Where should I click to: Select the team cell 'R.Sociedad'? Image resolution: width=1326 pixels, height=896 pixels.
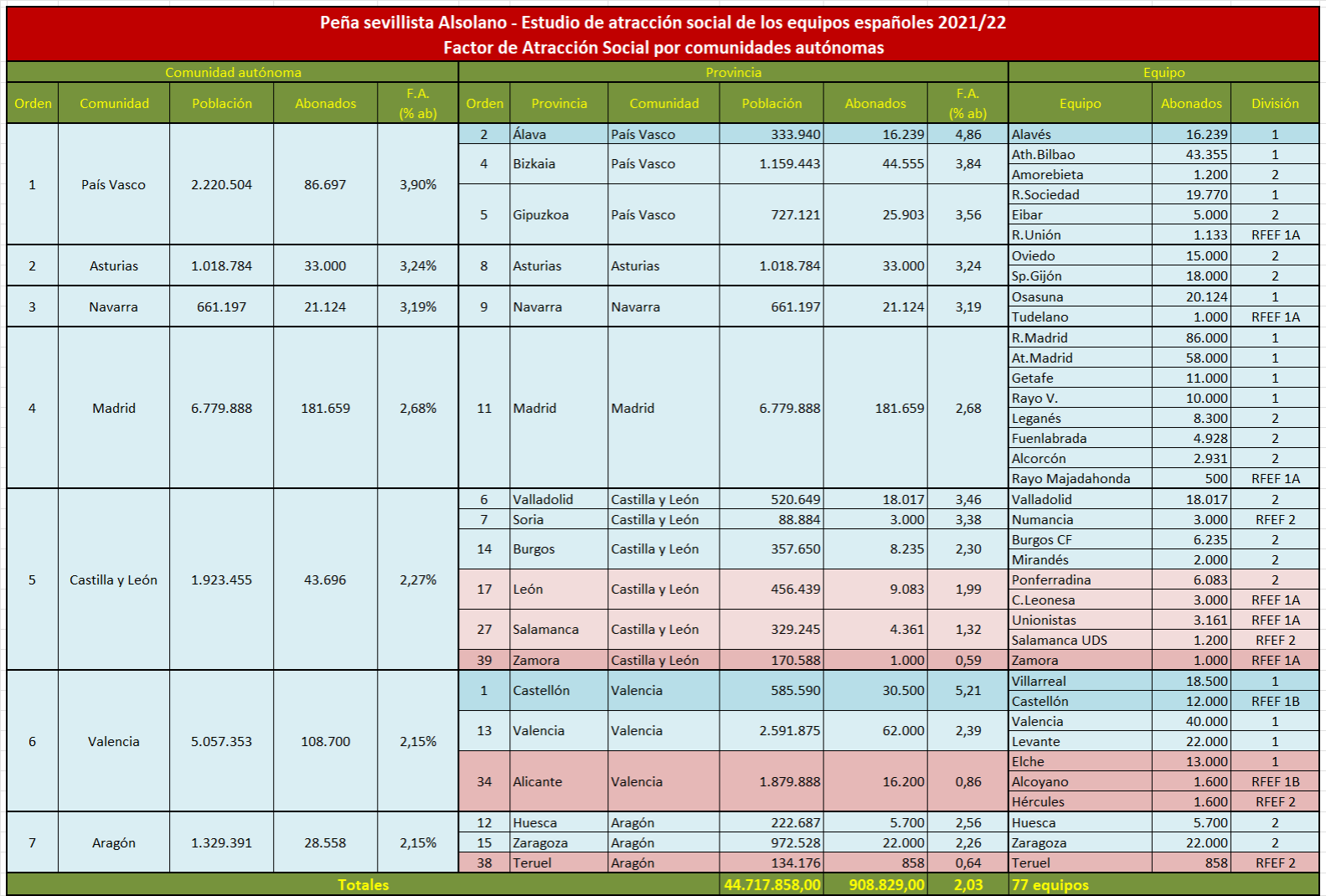pyautogui.click(x=1081, y=194)
